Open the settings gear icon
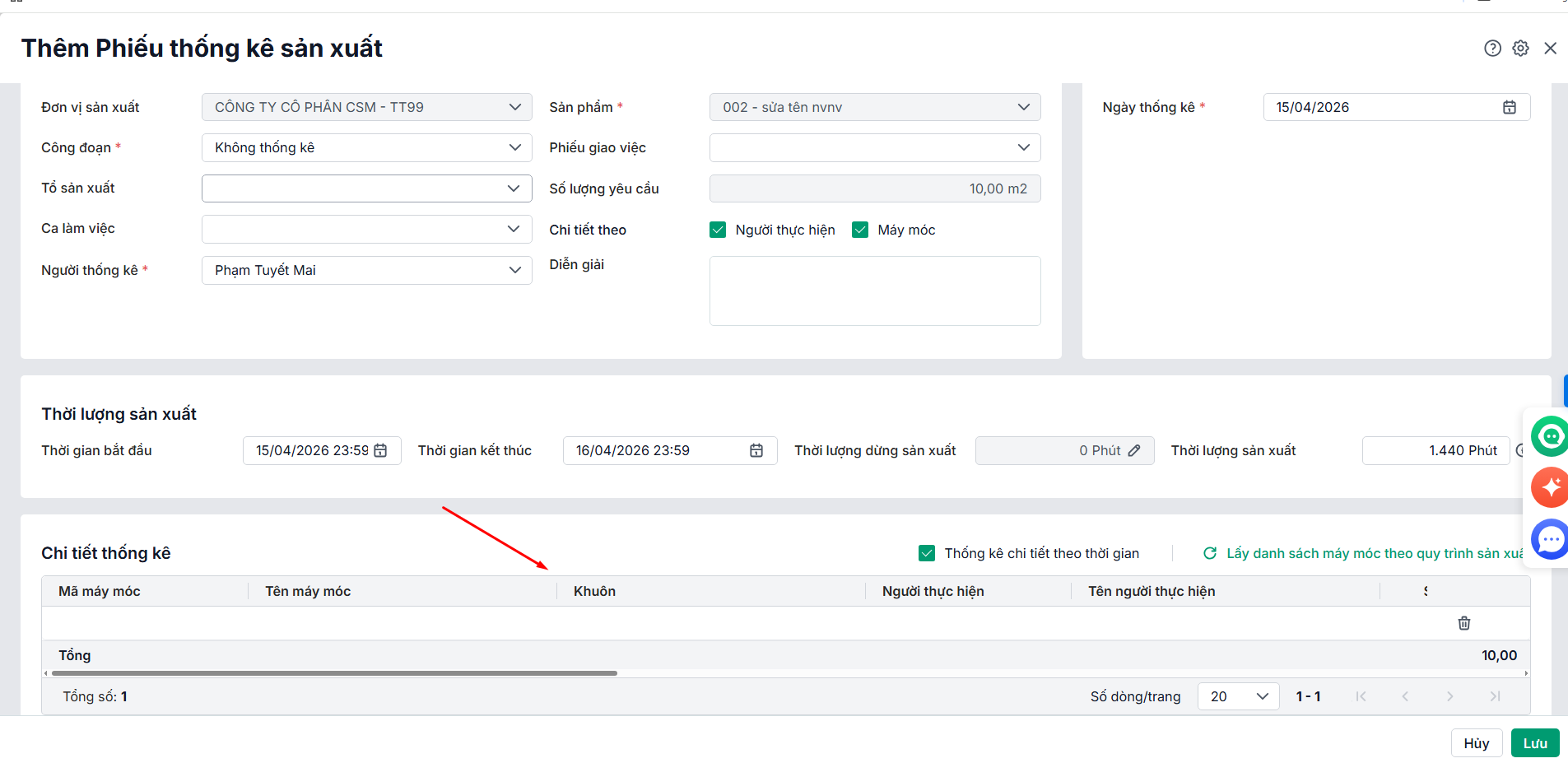This screenshot has height=763, width=1568. pyautogui.click(x=1520, y=49)
